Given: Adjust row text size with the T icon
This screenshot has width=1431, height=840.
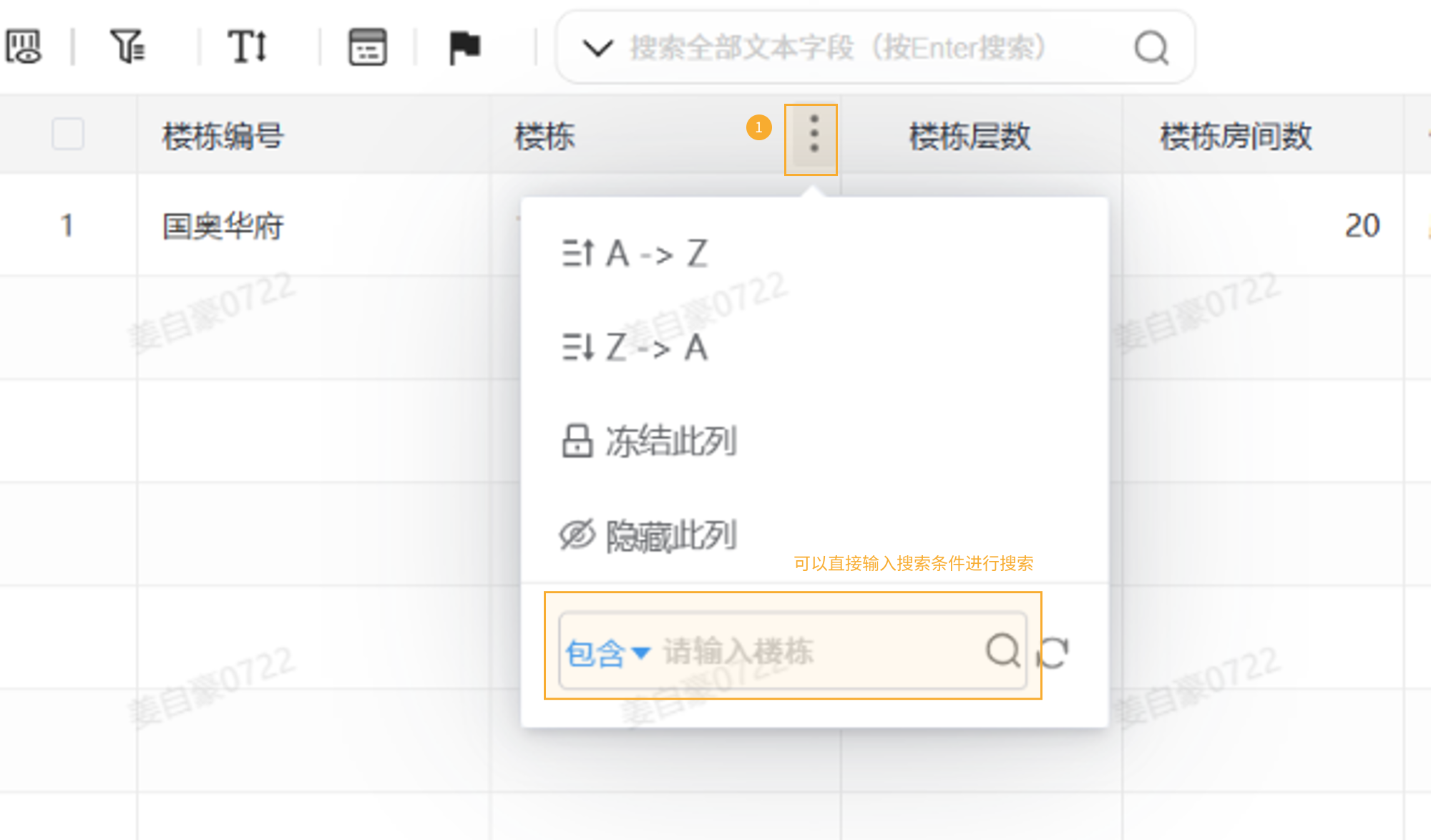Looking at the screenshot, I should (247, 47).
